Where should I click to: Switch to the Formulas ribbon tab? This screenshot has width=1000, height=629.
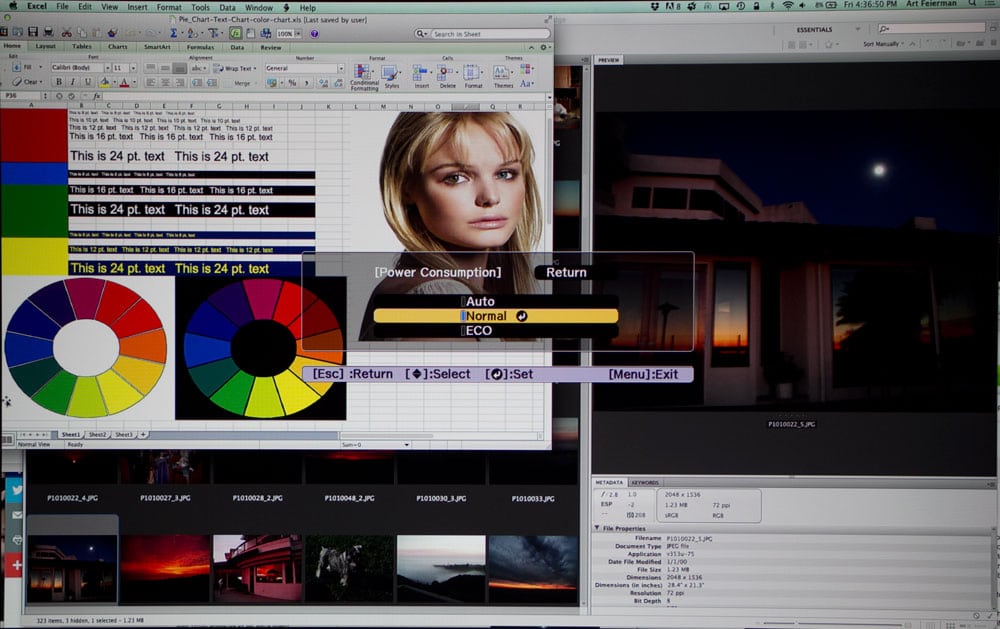[x=200, y=47]
